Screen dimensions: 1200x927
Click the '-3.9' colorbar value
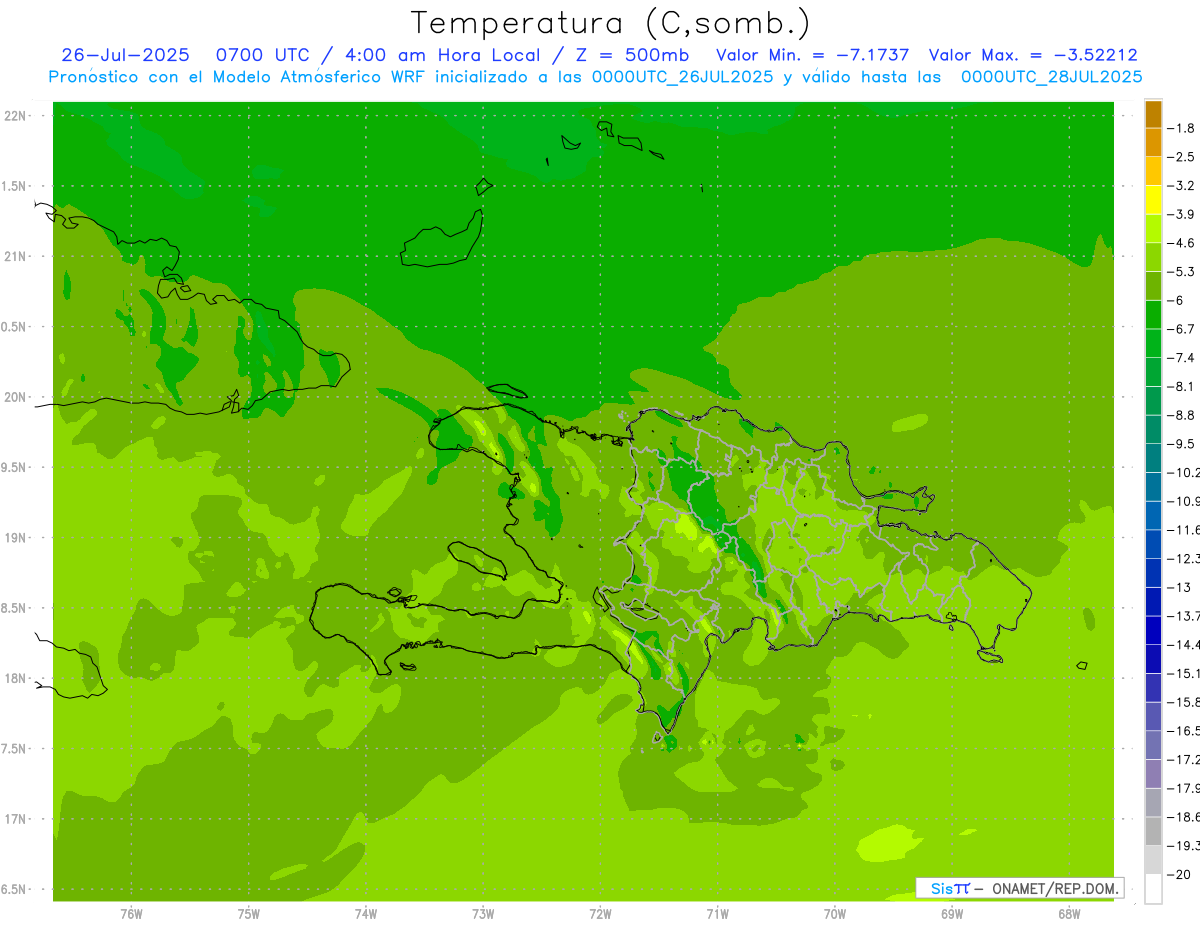click(1182, 214)
